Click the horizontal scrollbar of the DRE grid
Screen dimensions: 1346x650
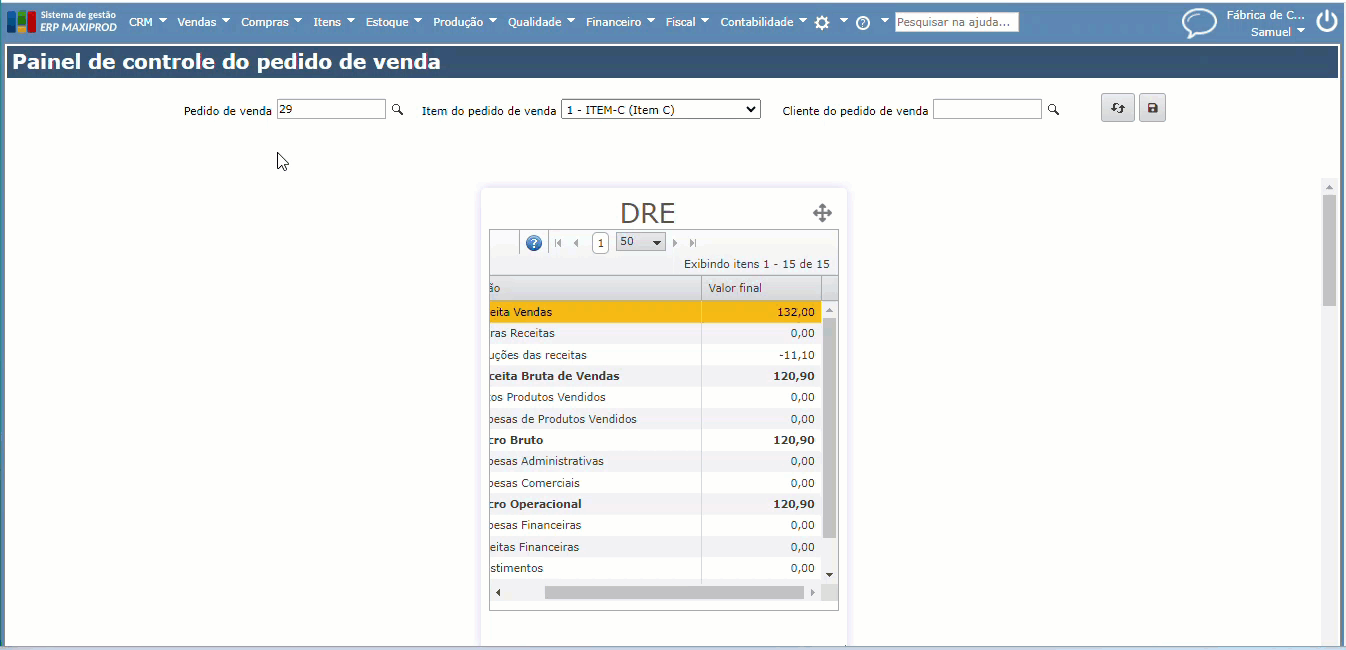click(673, 592)
